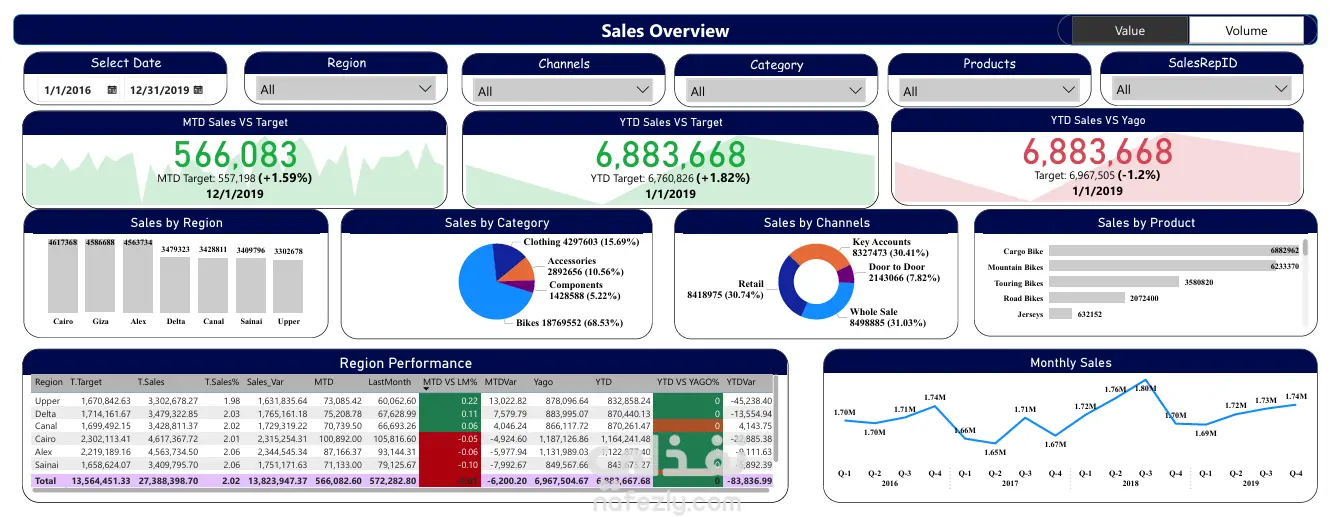This screenshot has height=517, width=1334.
Task: Select the Road Bikes product bar
Action: [1087, 298]
